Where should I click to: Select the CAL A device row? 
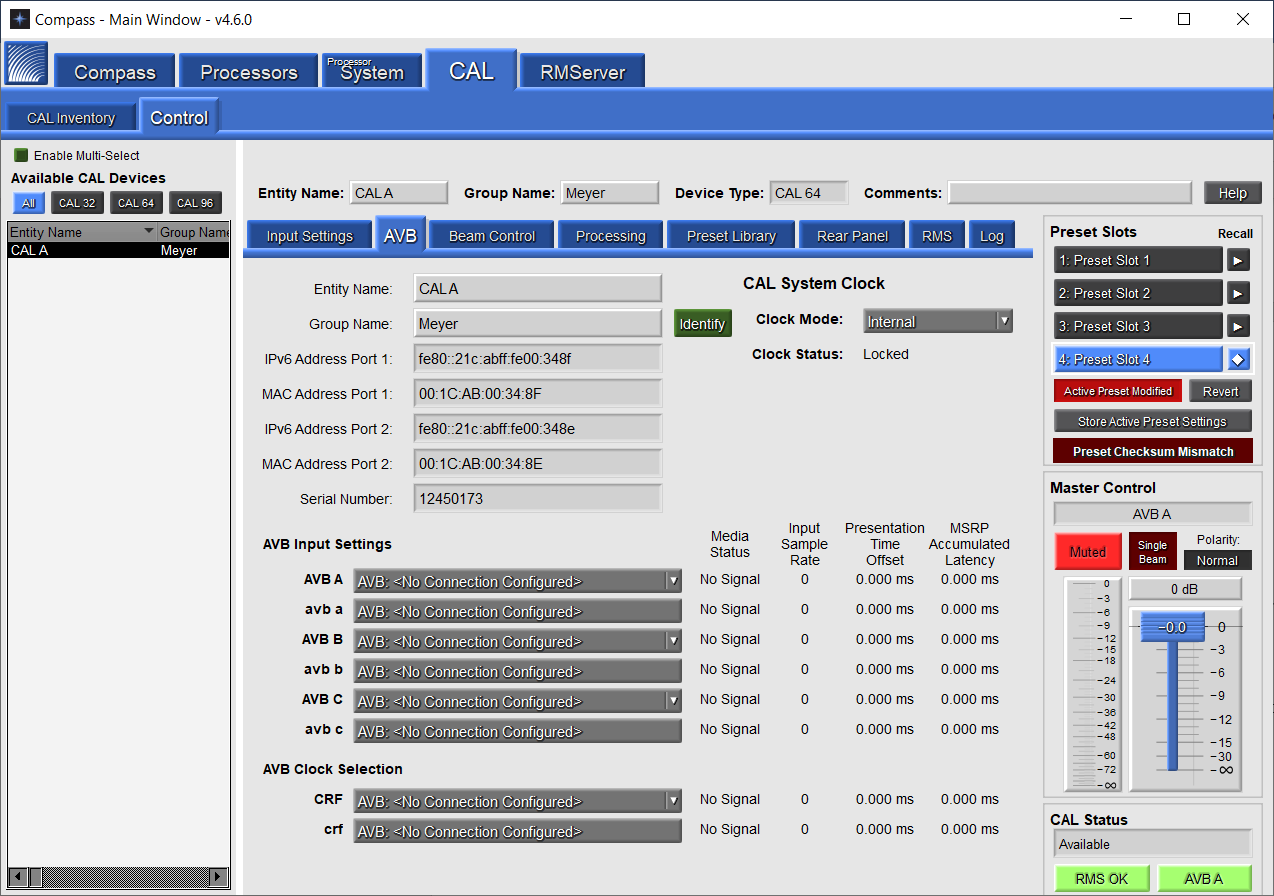point(119,250)
